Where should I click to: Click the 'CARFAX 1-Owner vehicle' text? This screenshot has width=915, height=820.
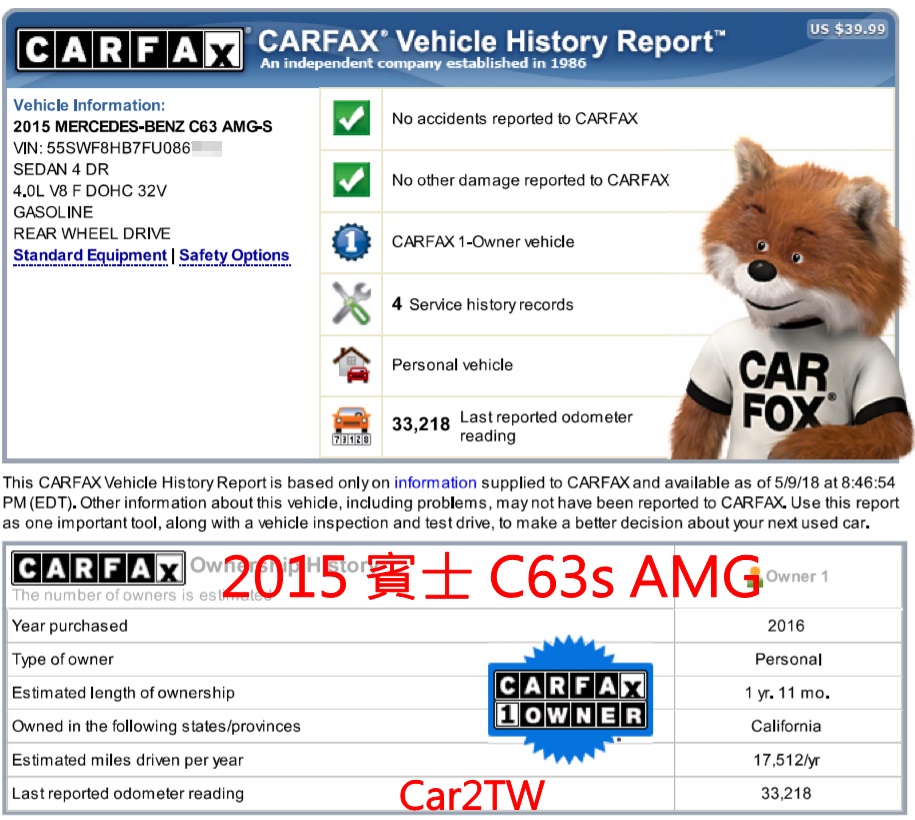click(483, 242)
